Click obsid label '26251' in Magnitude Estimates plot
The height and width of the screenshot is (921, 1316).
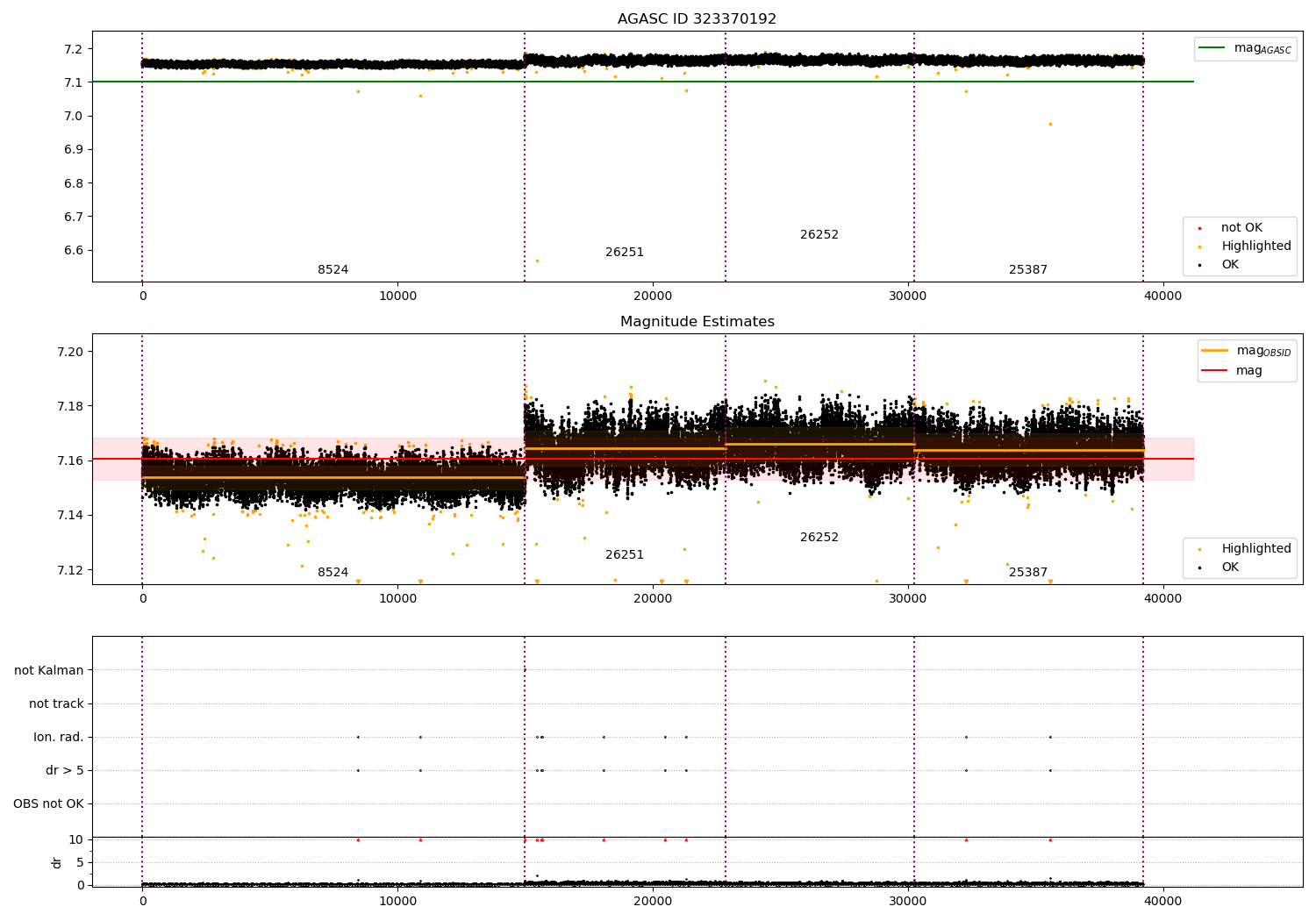pos(625,555)
